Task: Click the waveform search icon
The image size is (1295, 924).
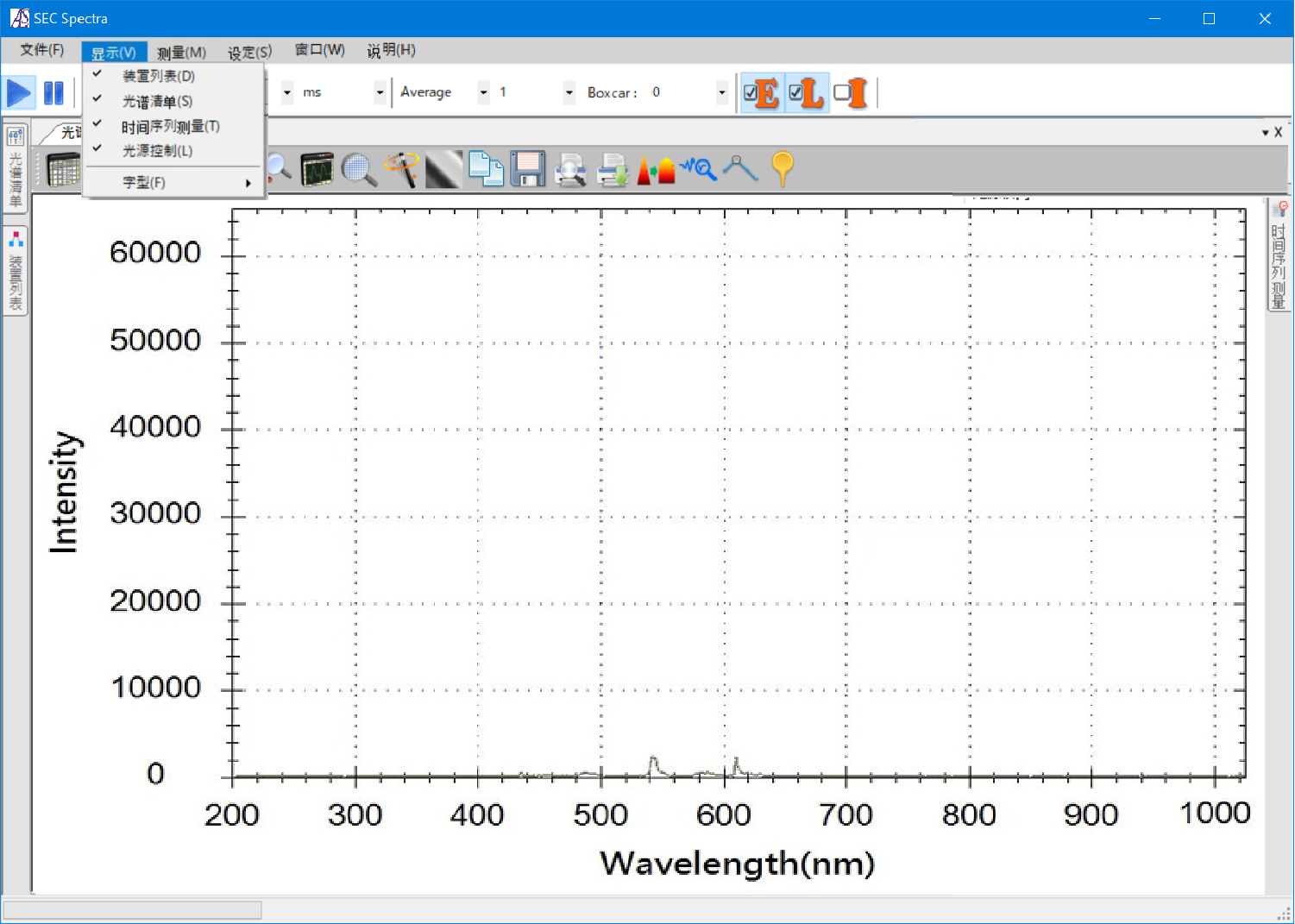Action: click(x=698, y=167)
